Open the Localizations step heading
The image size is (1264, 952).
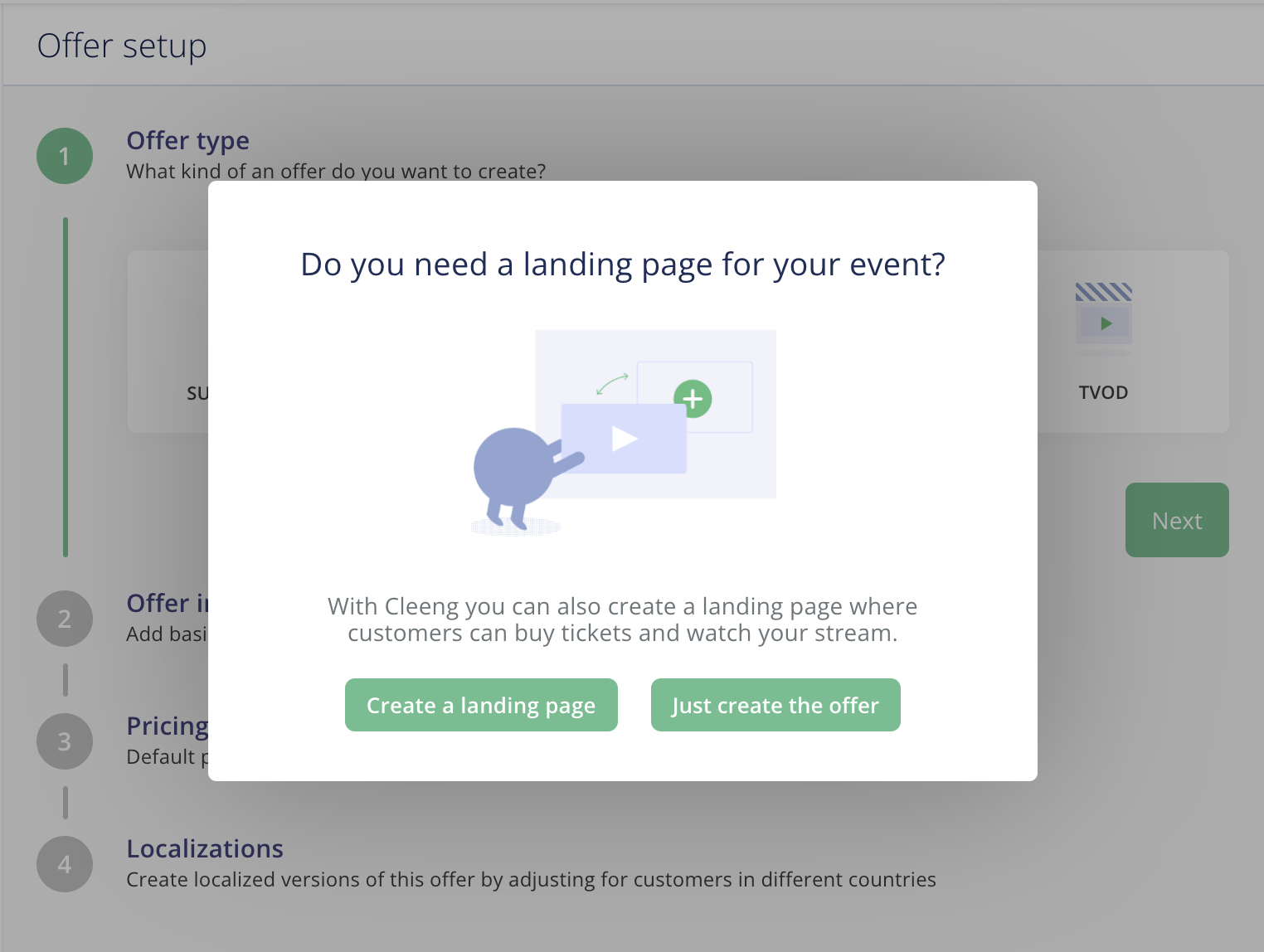click(x=205, y=849)
